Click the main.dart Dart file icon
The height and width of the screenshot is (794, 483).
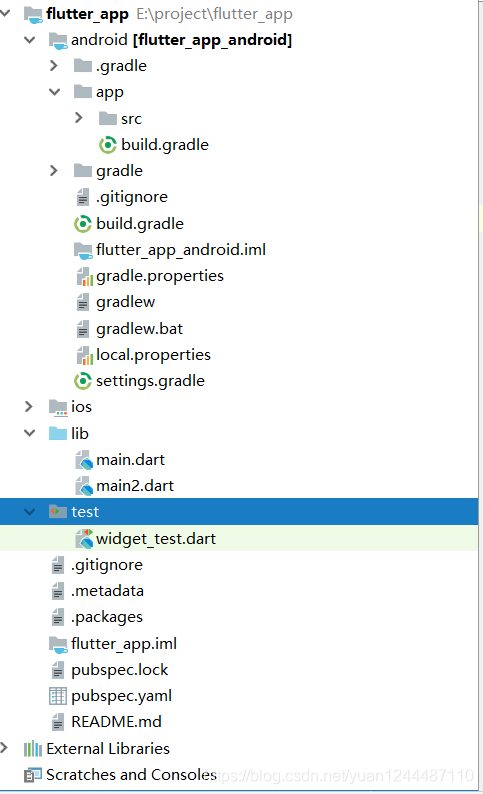tap(84, 460)
